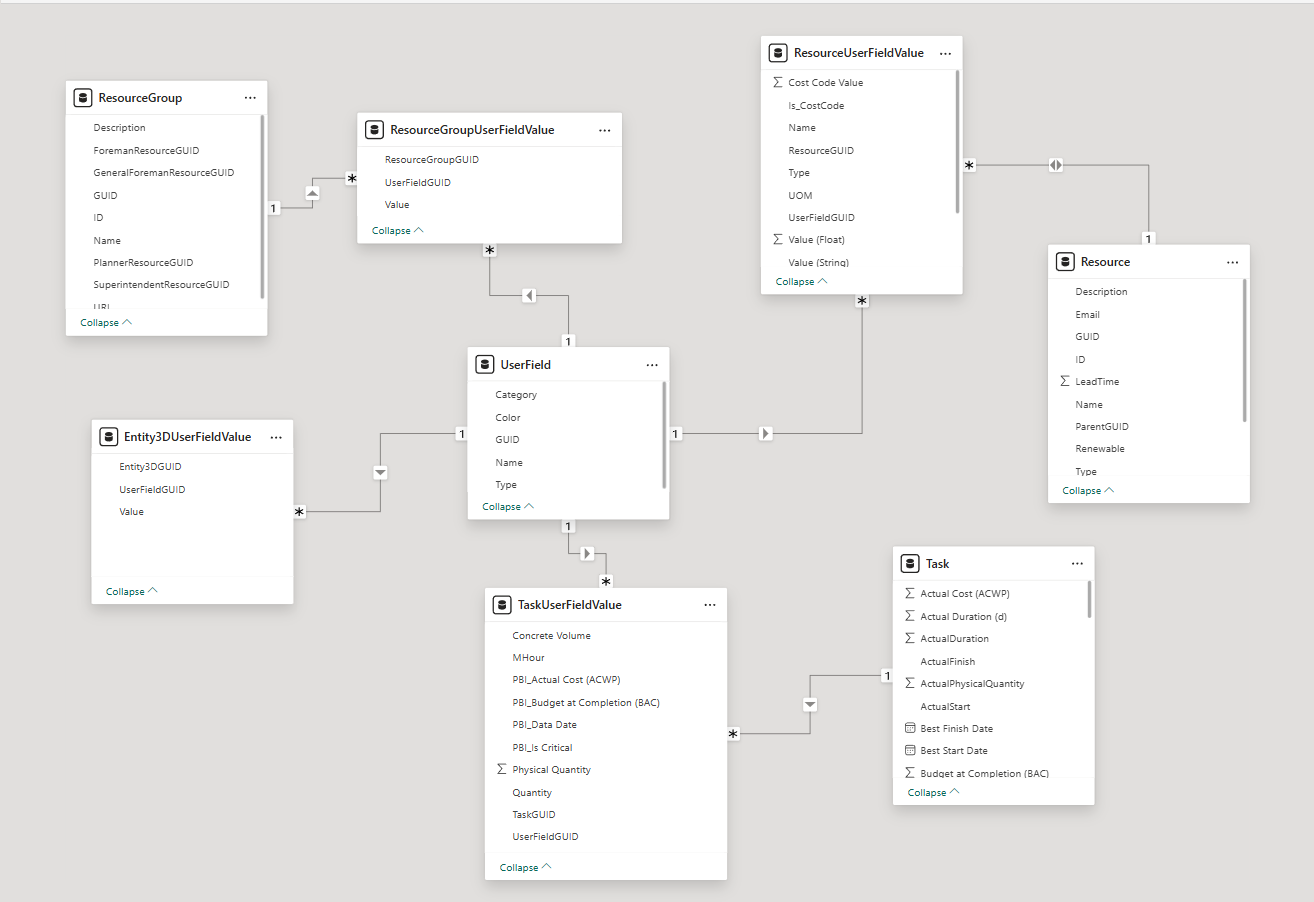The image size is (1314, 902).
Task: Open ResourceGroupUserFieldValue more options menu
Action: pyautogui.click(x=605, y=130)
